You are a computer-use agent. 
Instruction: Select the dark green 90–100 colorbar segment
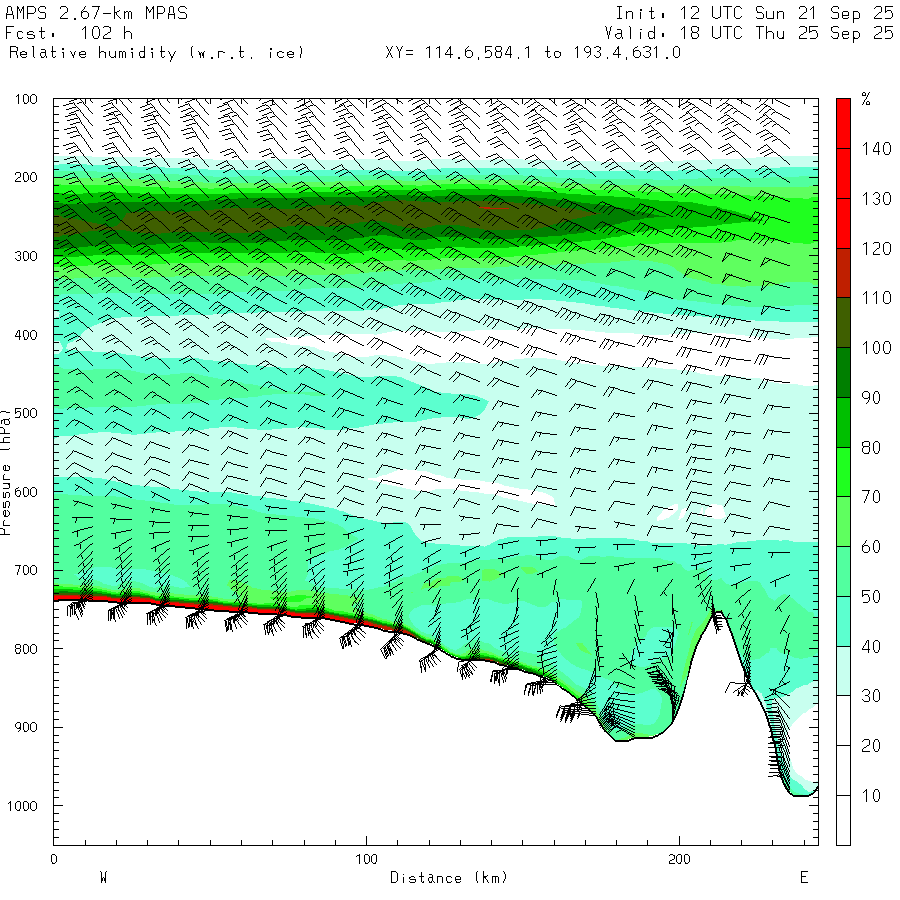tap(843, 373)
